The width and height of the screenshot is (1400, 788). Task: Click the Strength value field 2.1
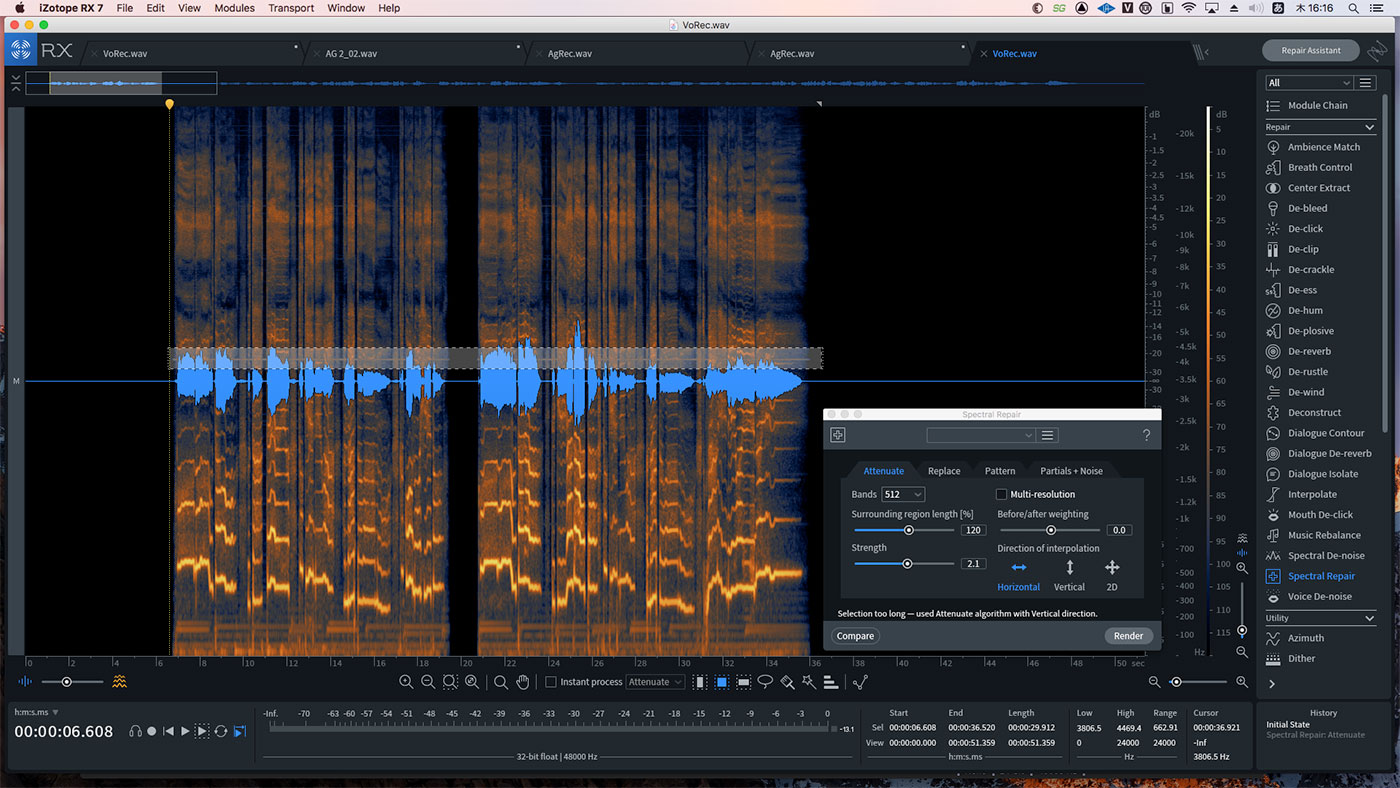point(973,563)
